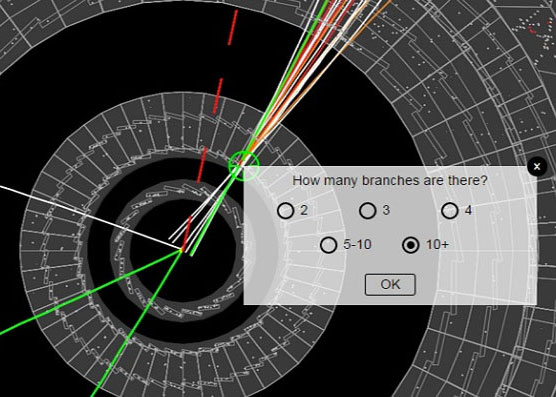Screen dimensions: 556x397
Task: Click the "How many branches are there?" question text
Action: (390, 180)
